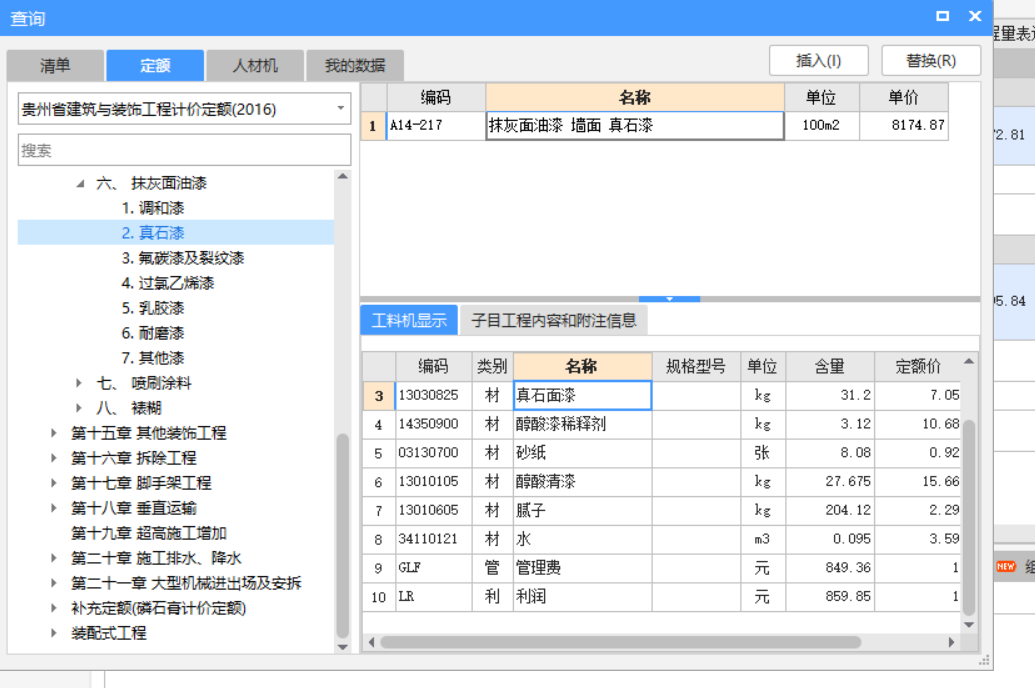Expand 补充定额(磷石膏计价定额)
1035x688 pixels.
point(54,608)
